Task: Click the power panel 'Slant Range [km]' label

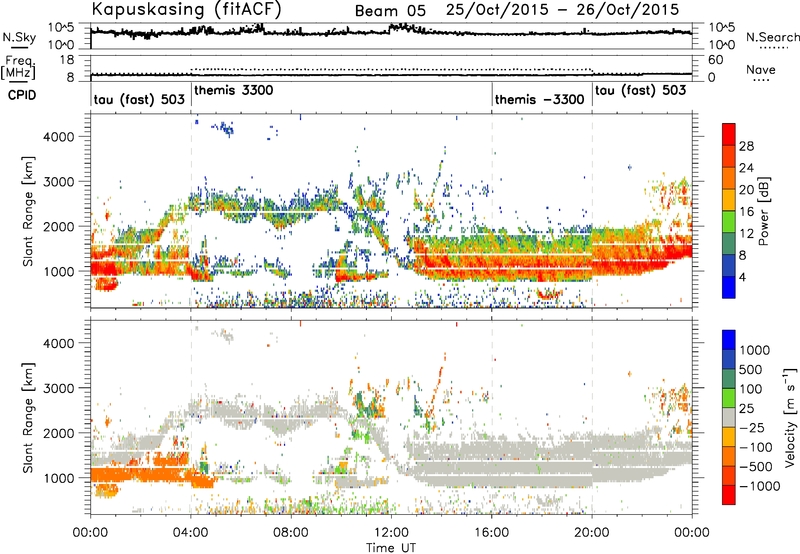Action: pyautogui.click(x=28, y=211)
